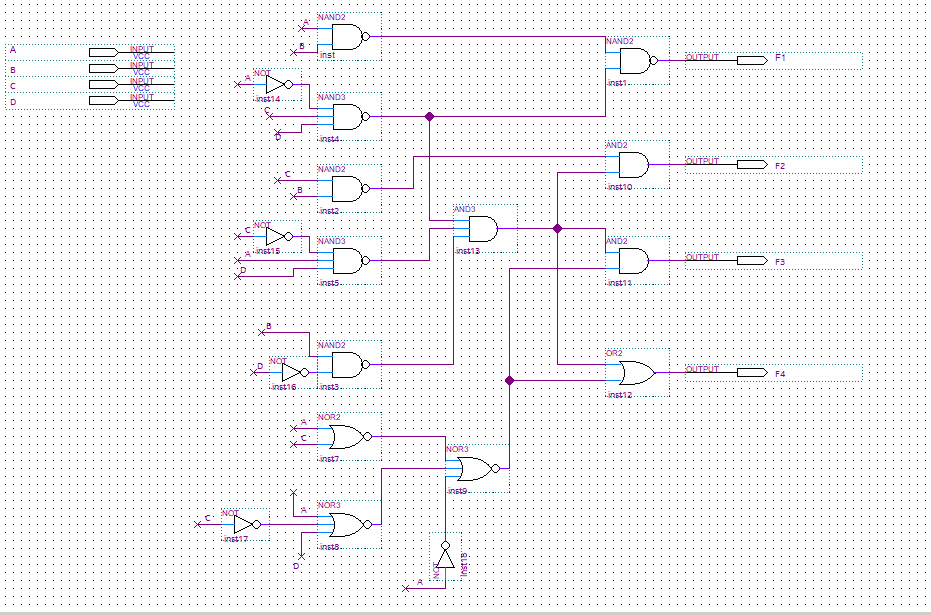Select the NAND2 gate inst3

[345, 363]
